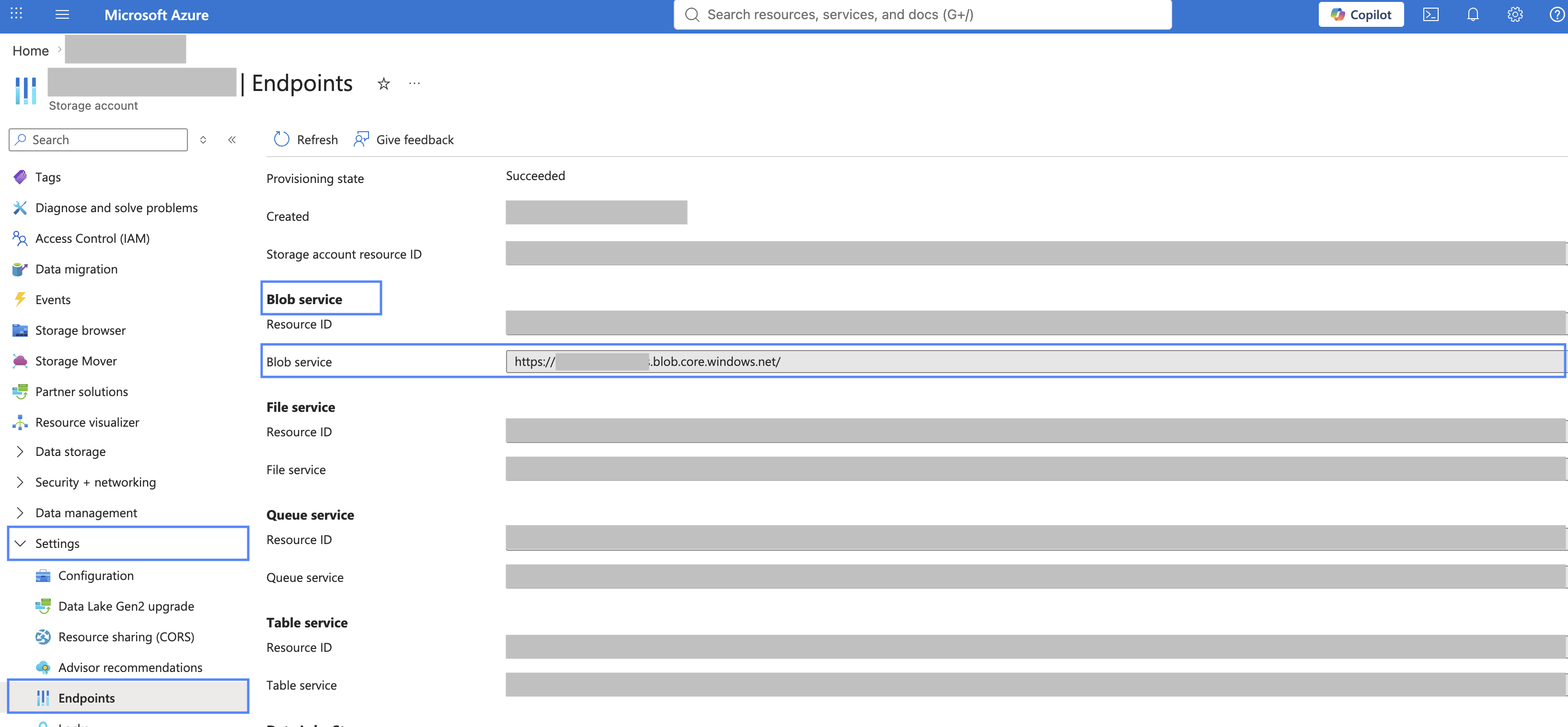Toggle expand/collapse all sidebar groups arrows

tap(203, 140)
